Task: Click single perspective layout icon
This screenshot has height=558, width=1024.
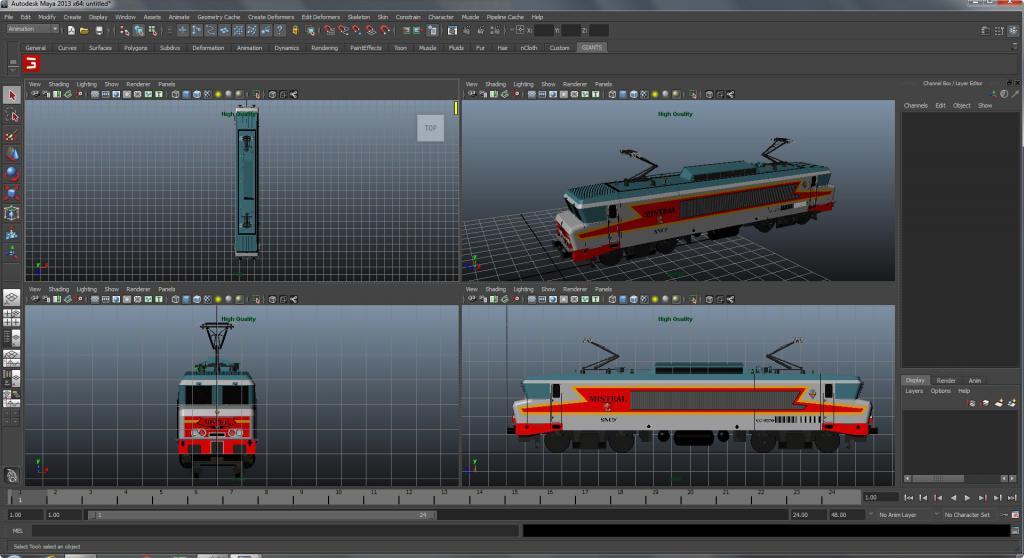Action: tap(12, 298)
